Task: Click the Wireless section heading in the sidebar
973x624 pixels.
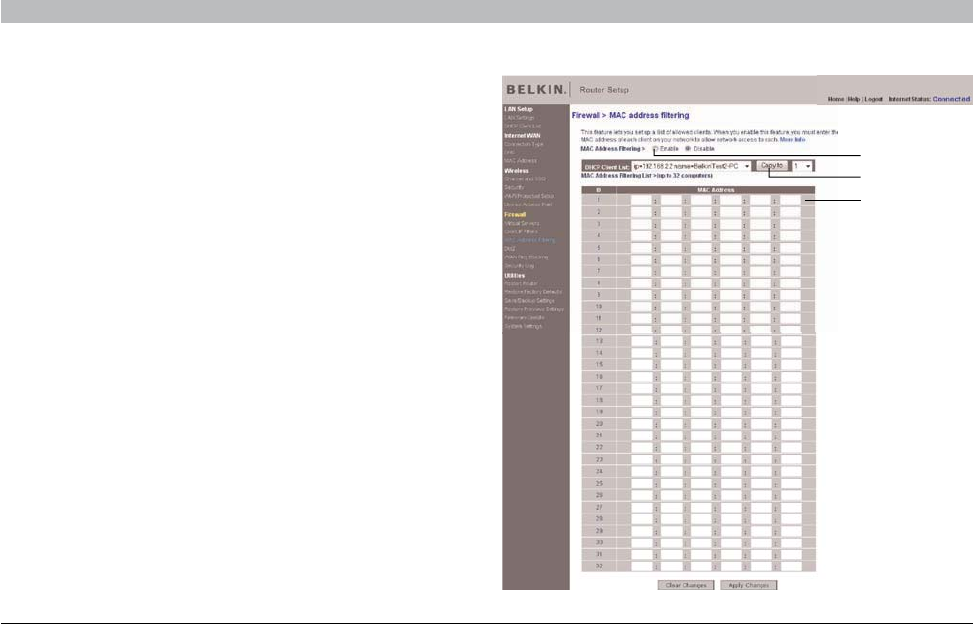Action: click(516, 171)
